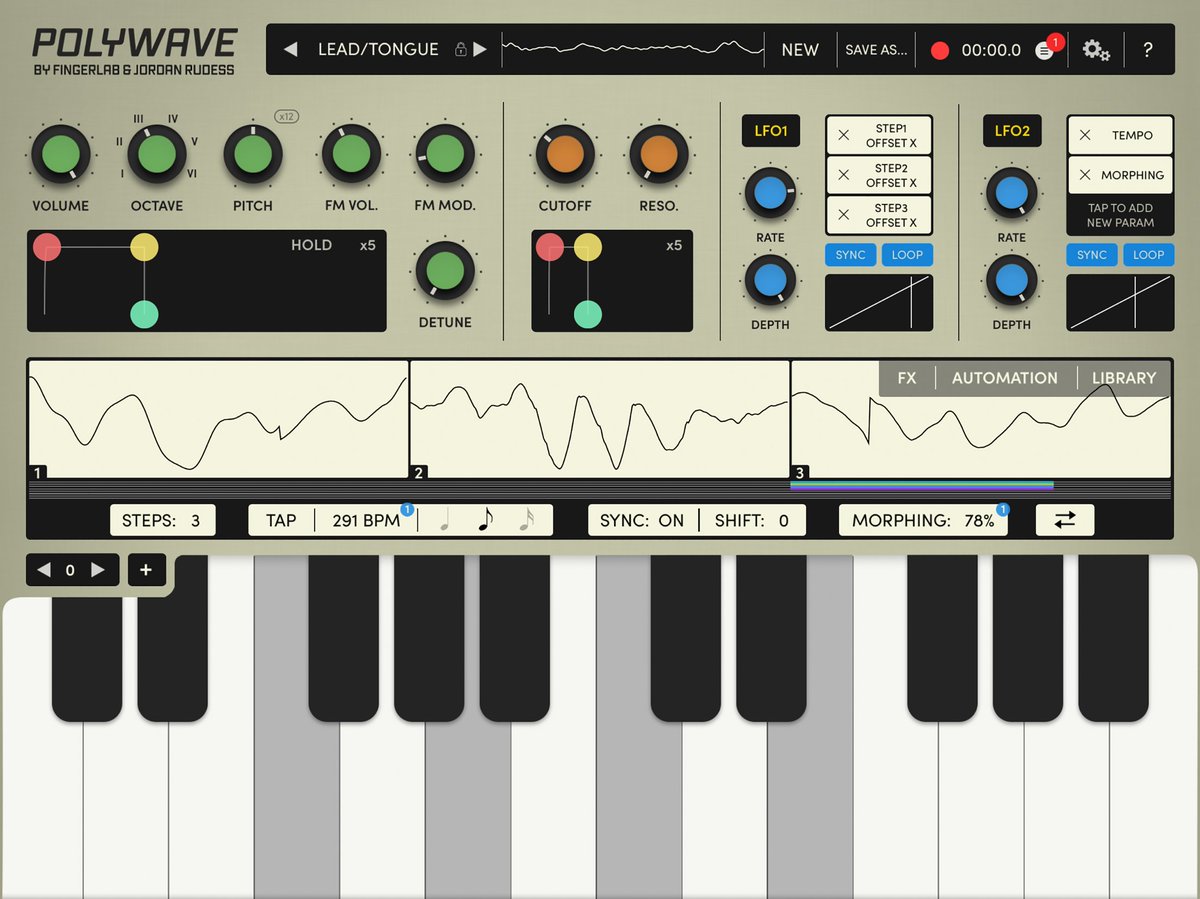Image resolution: width=1200 pixels, height=899 pixels.
Task: Go to previous preset with left arrow
Action: 290,49
